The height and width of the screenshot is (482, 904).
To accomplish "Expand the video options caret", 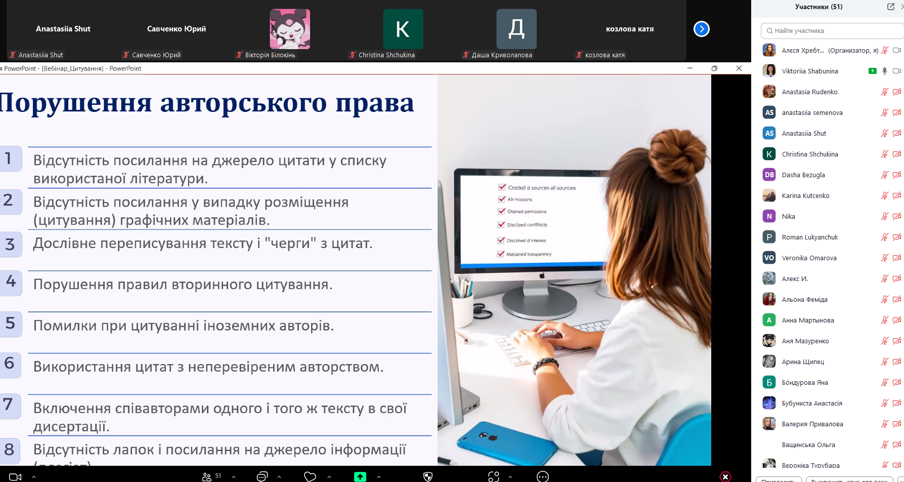I will pyautogui.click(x=33, y=477).
